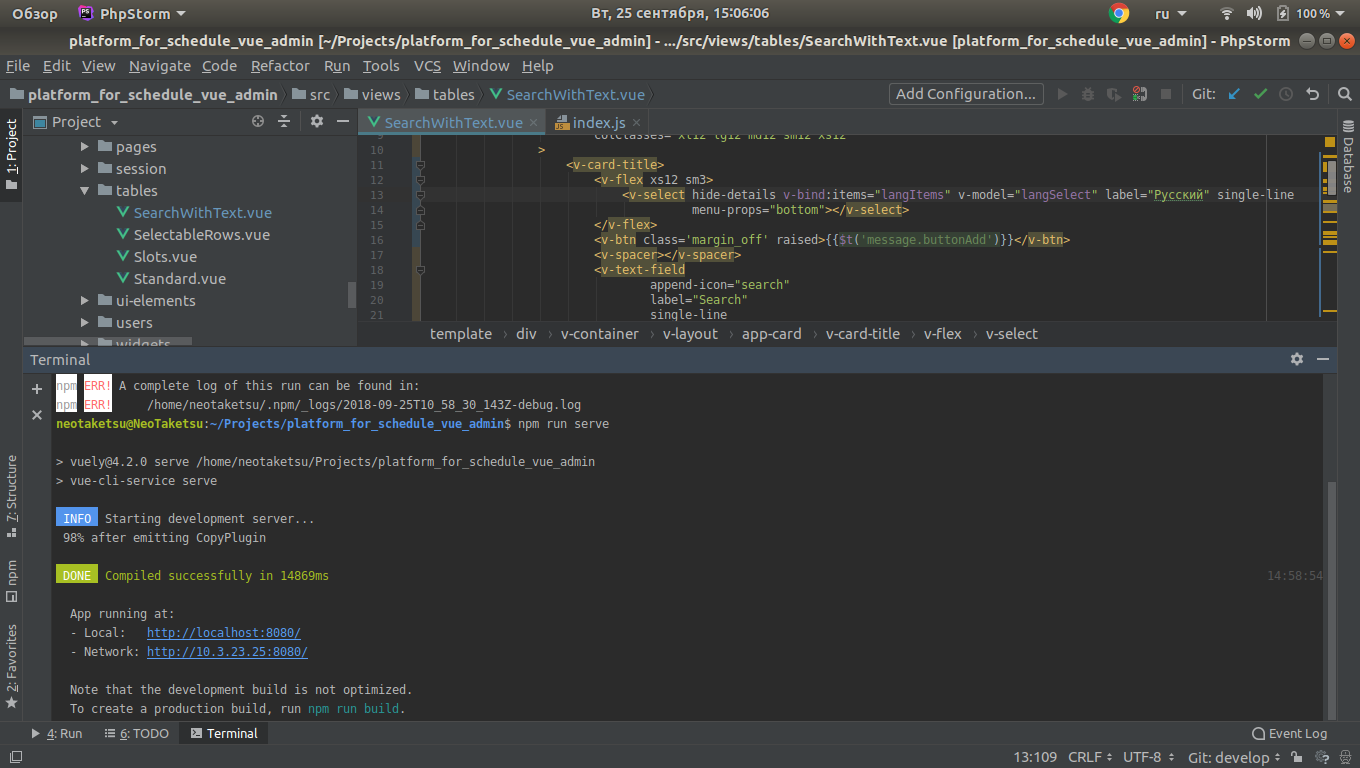Viewport: 1360px width, 768px height.
Task: Select Standard.vue in project tree
Action: tap(180, 279)
